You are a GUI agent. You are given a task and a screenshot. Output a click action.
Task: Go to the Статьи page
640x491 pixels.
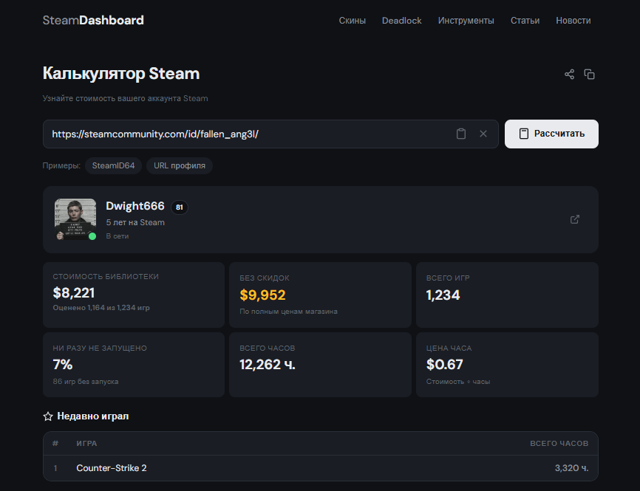525,20
